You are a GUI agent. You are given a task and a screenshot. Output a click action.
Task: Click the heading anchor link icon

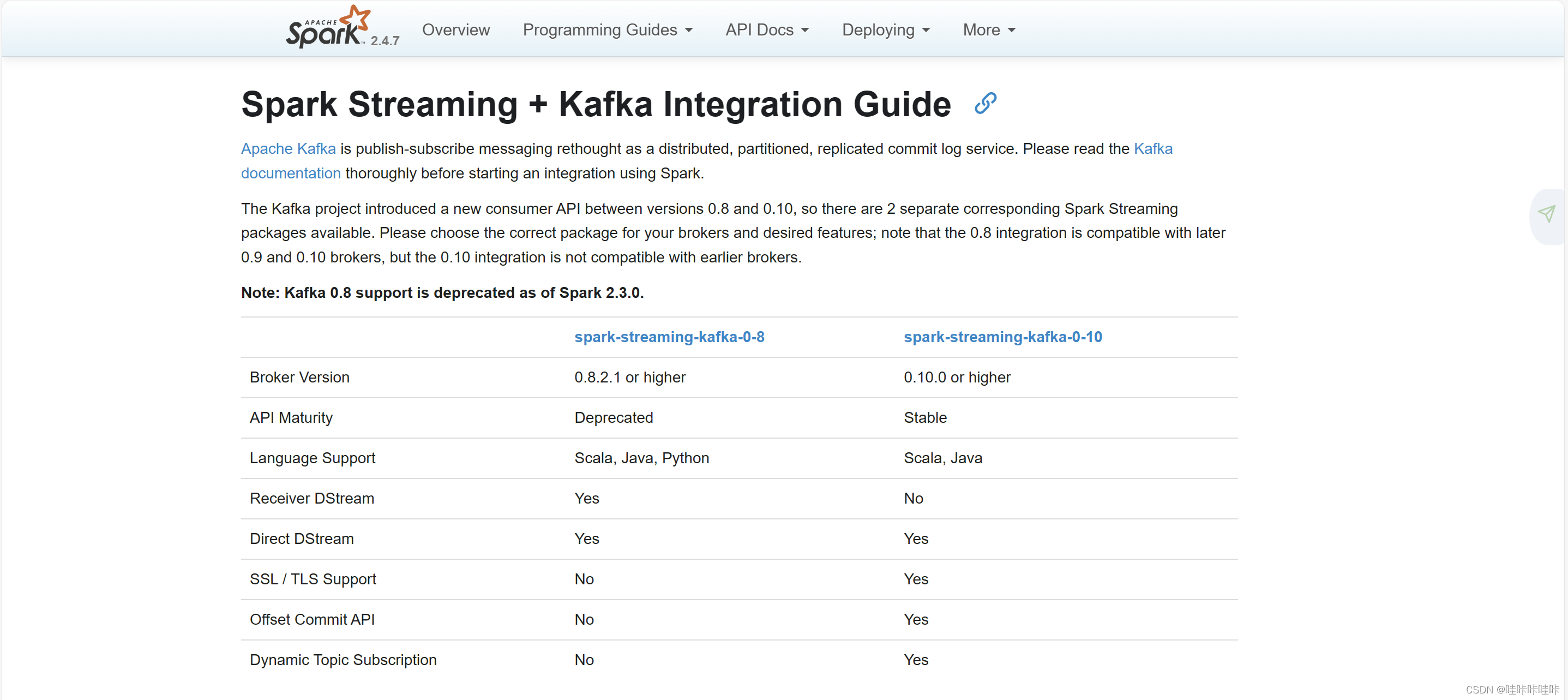pyautogui.click(x=985, y=104)
